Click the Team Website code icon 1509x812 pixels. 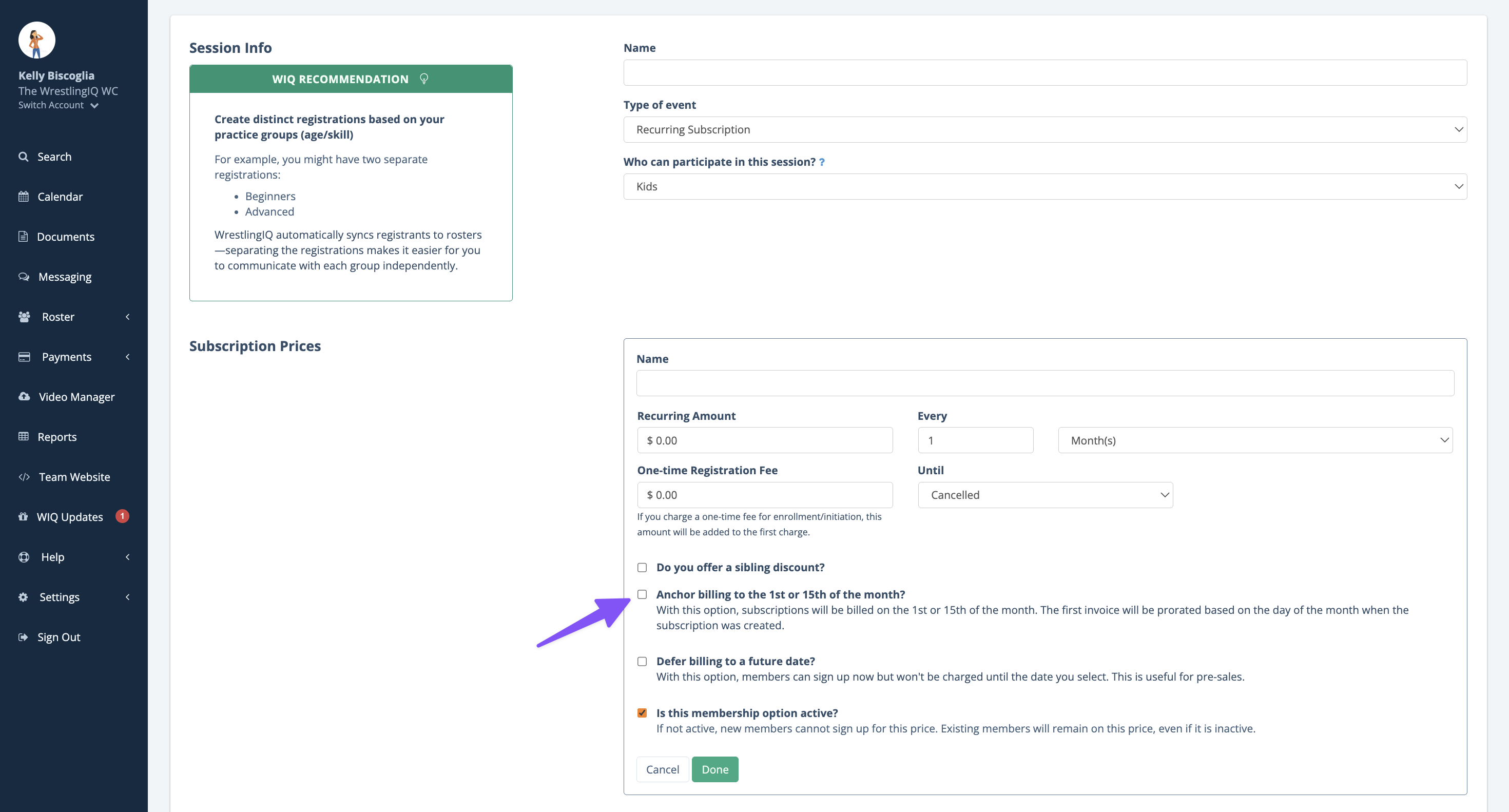(x=24, y=477)
